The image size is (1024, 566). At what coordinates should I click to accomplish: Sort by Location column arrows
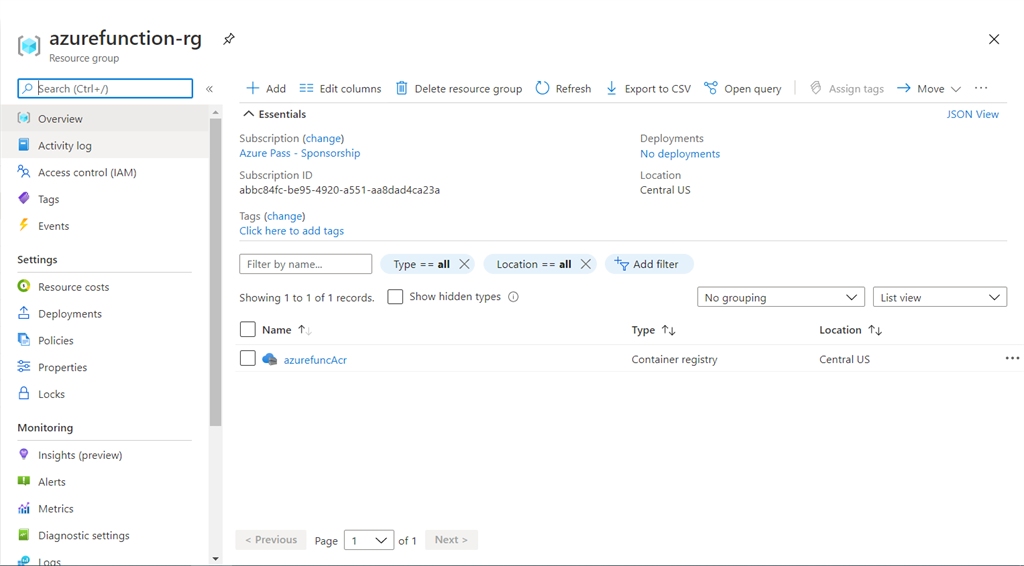tap(875, 330)
